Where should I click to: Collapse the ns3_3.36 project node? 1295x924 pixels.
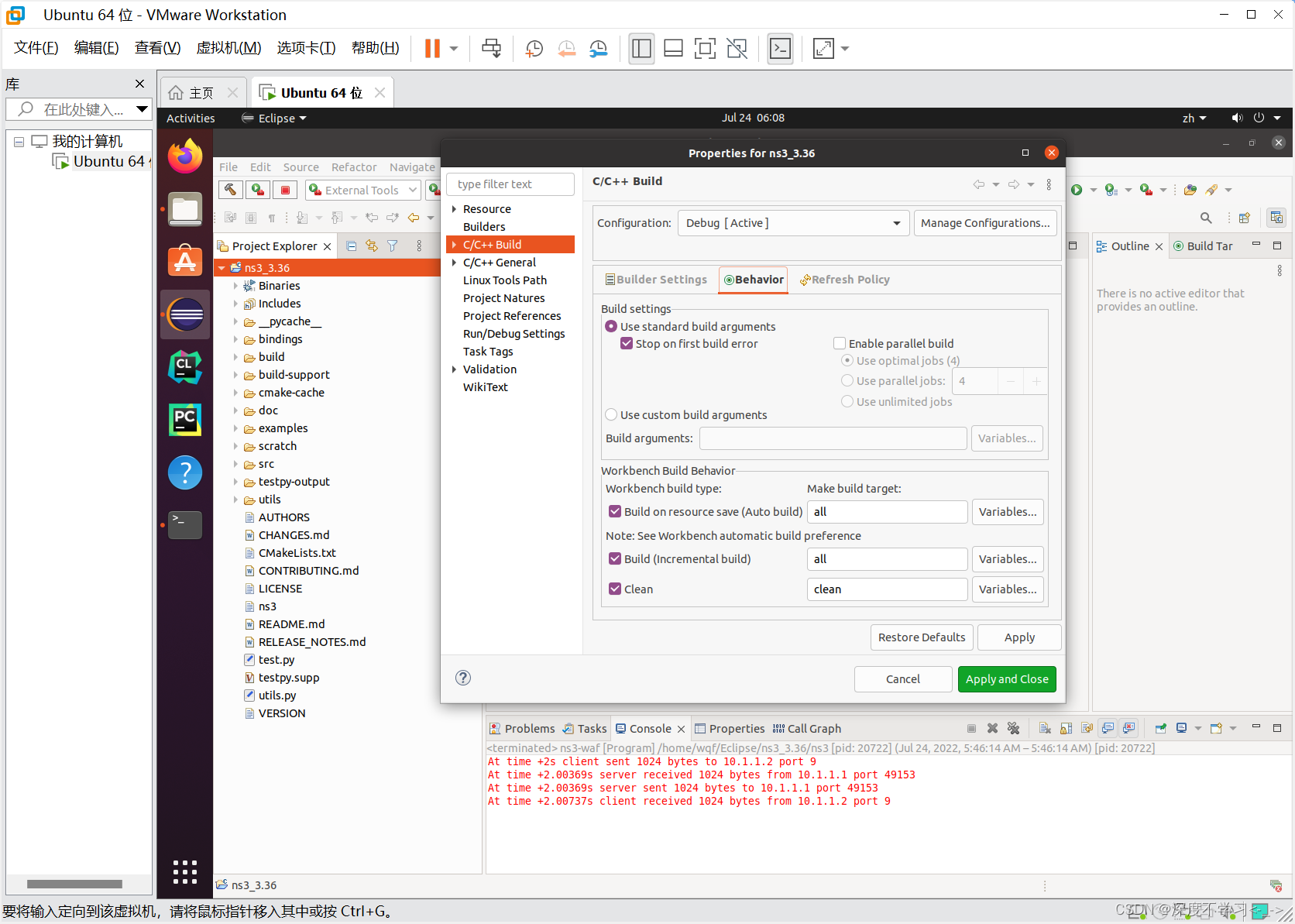coord(222,268)
